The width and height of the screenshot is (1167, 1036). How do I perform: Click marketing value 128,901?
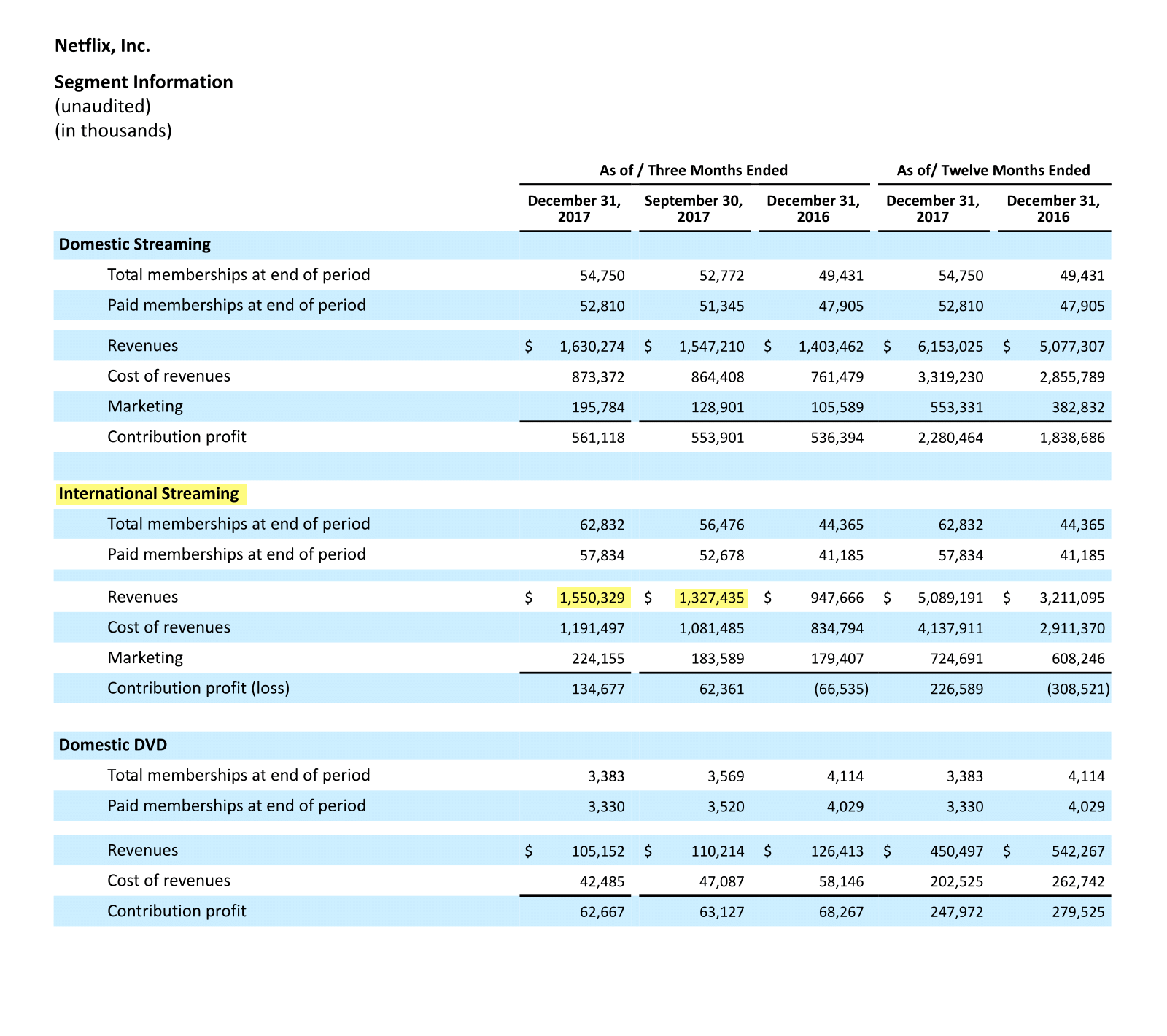coord(718,407)
